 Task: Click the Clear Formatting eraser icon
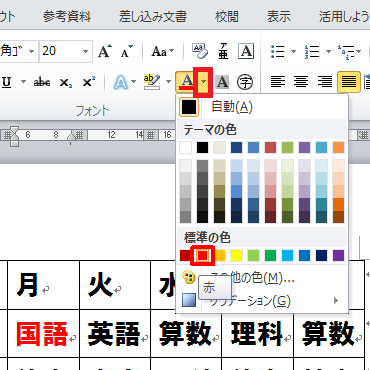click(200, 51)
